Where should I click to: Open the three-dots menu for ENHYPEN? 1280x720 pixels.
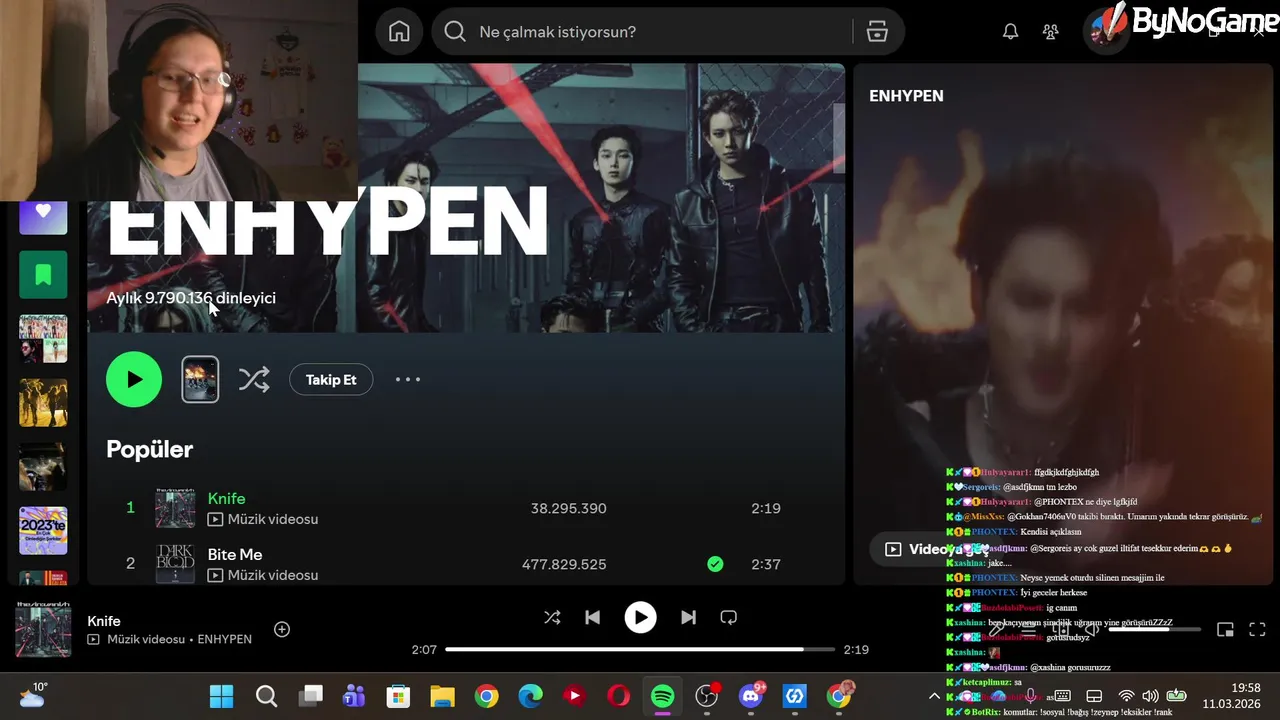(408, 380)
